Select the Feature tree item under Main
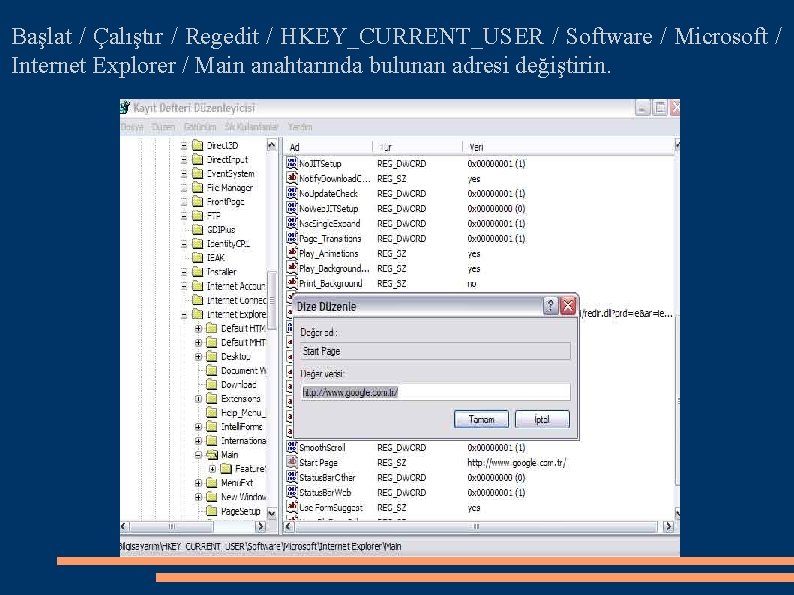 [x=250, y=469]
